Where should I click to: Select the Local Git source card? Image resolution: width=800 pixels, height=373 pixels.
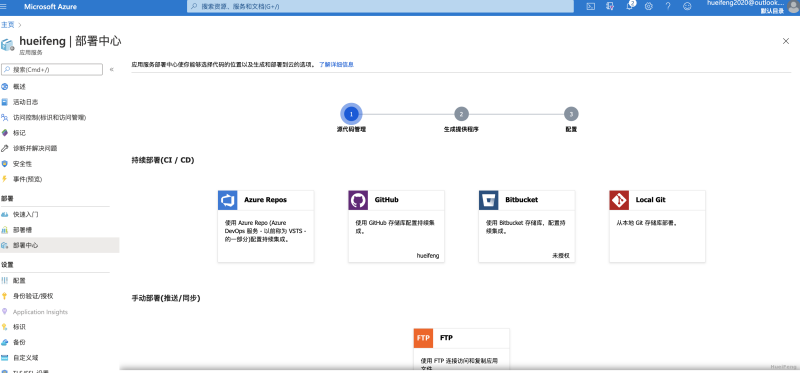point(657,227)
